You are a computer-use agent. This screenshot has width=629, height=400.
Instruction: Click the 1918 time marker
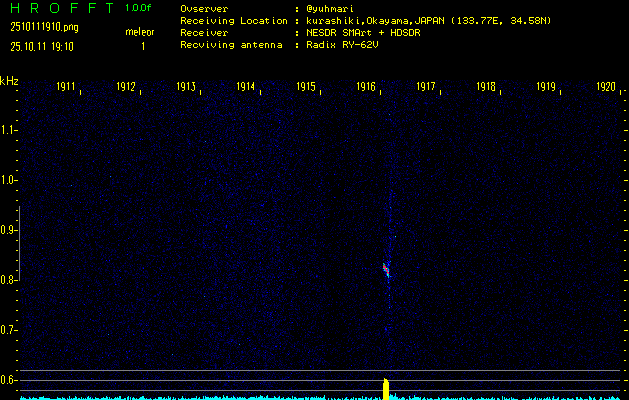(486, 88)
